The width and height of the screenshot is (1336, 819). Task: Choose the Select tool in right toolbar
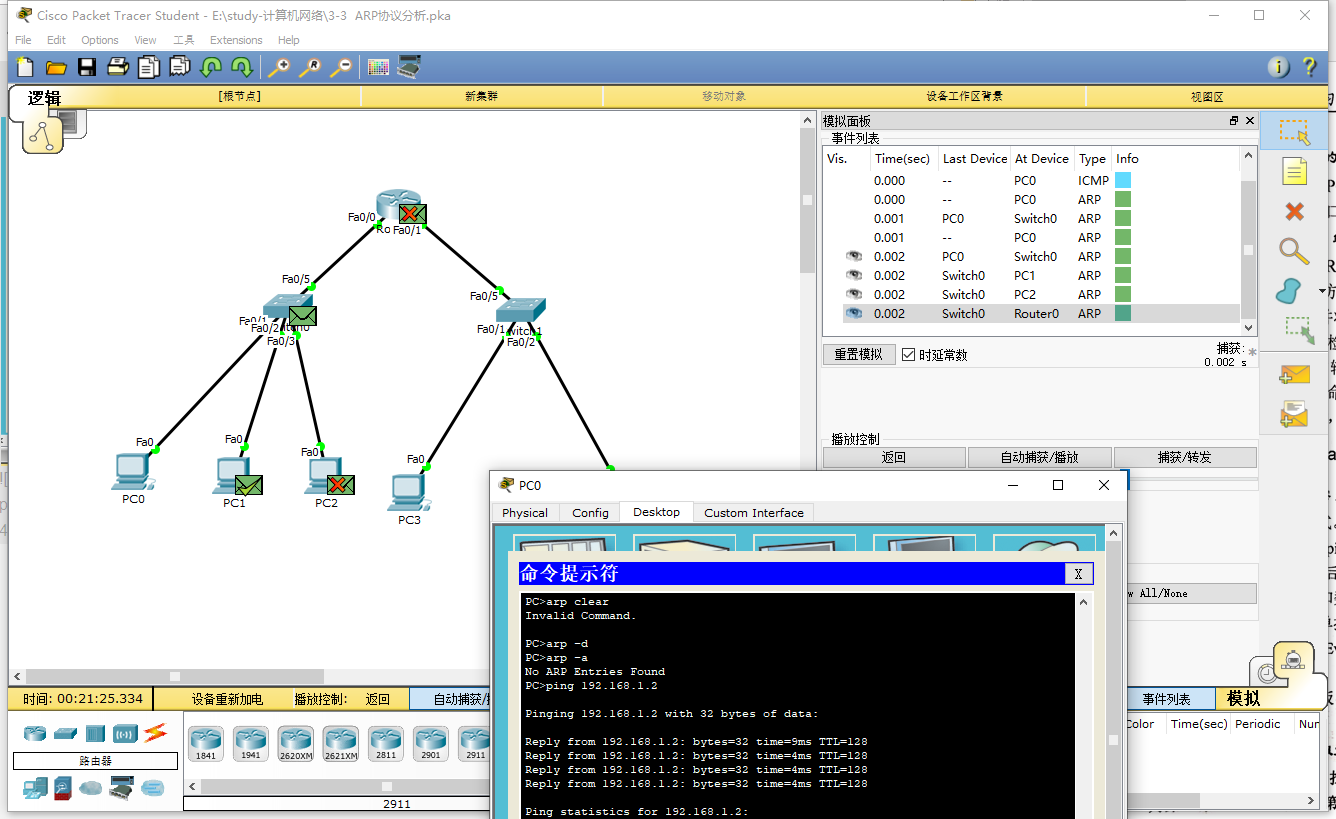click(x=1294, y=132)
